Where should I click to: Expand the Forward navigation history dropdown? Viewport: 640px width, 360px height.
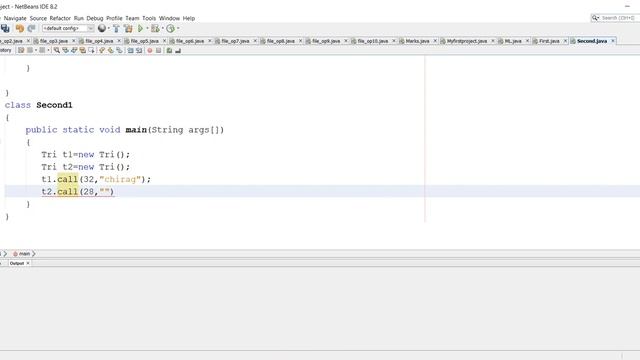[49, 50]
